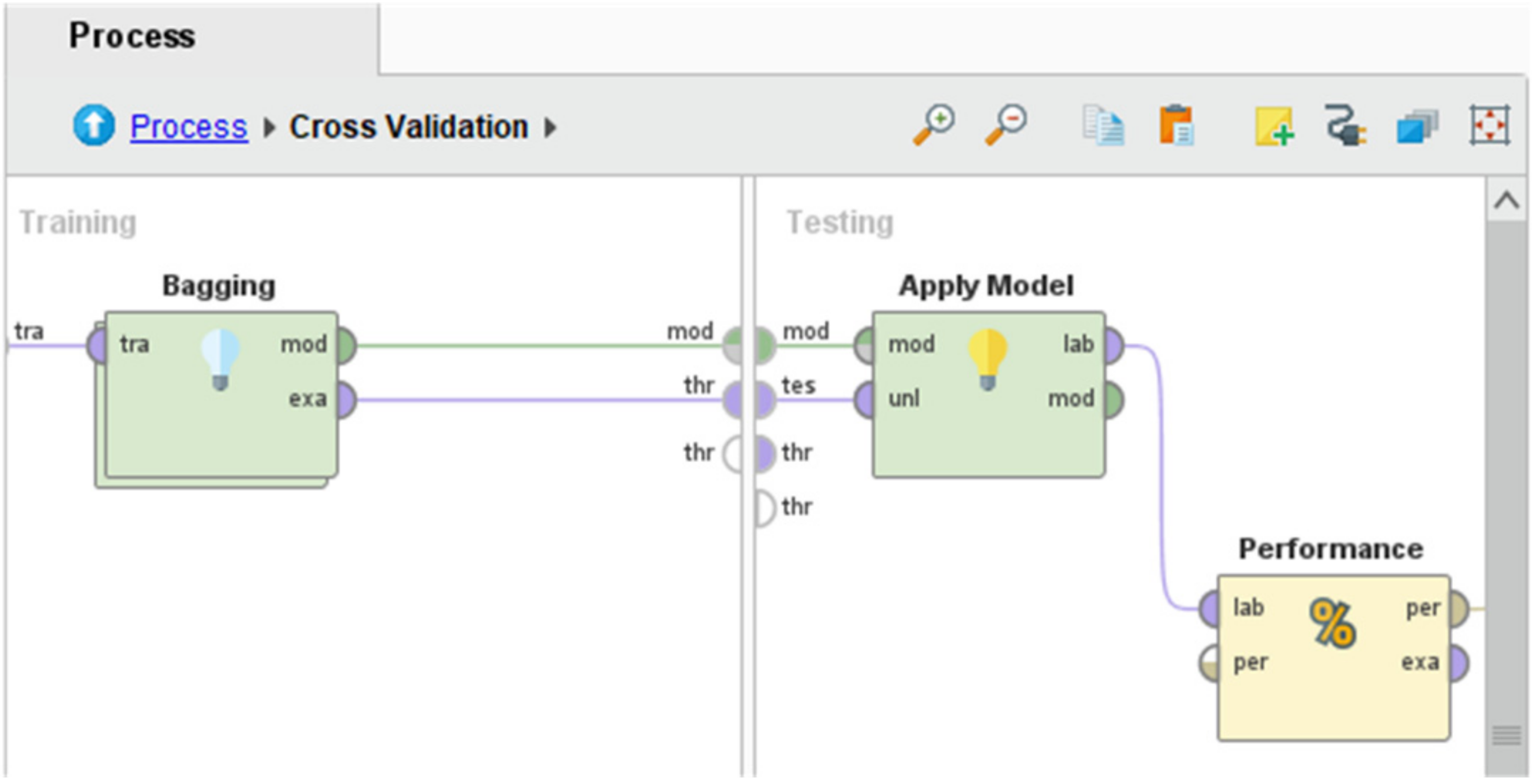Image resolution: width=1532 pixels, height=784 pixels.
Task: Click the auto-fit zoom frame icon
Action: tap(1489, 125)
